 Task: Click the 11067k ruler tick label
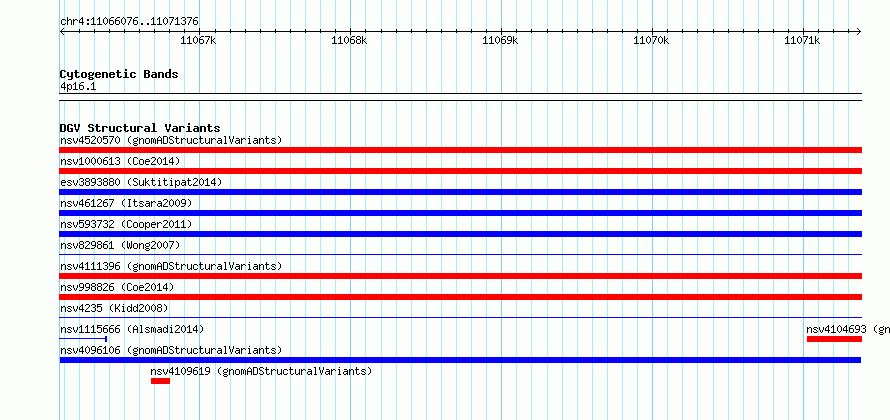click(x=198, y=40)
